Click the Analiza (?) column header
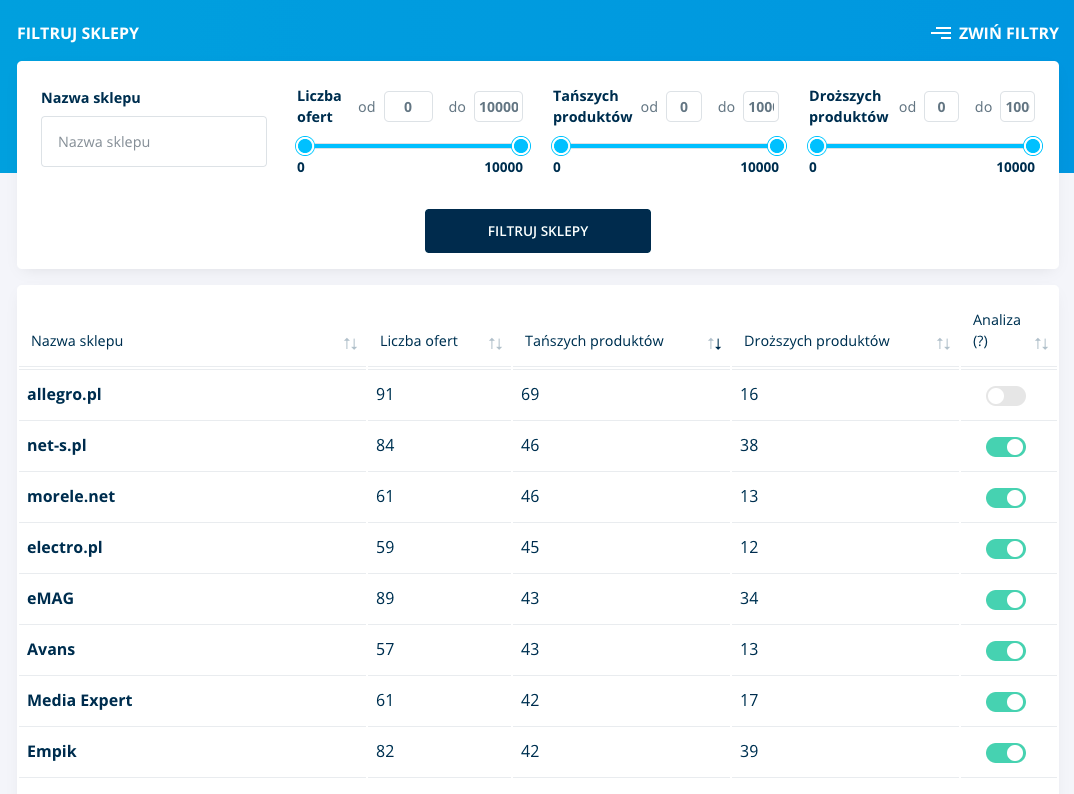Viewport: 1074px width, 794px height. coord(996,330)
